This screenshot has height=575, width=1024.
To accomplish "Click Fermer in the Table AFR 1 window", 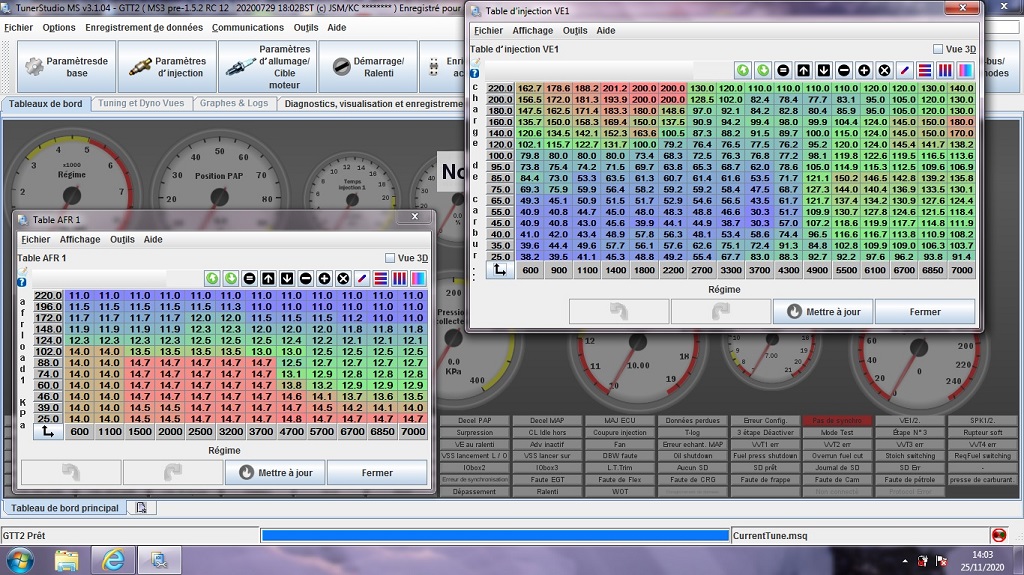I will point(377,473).
